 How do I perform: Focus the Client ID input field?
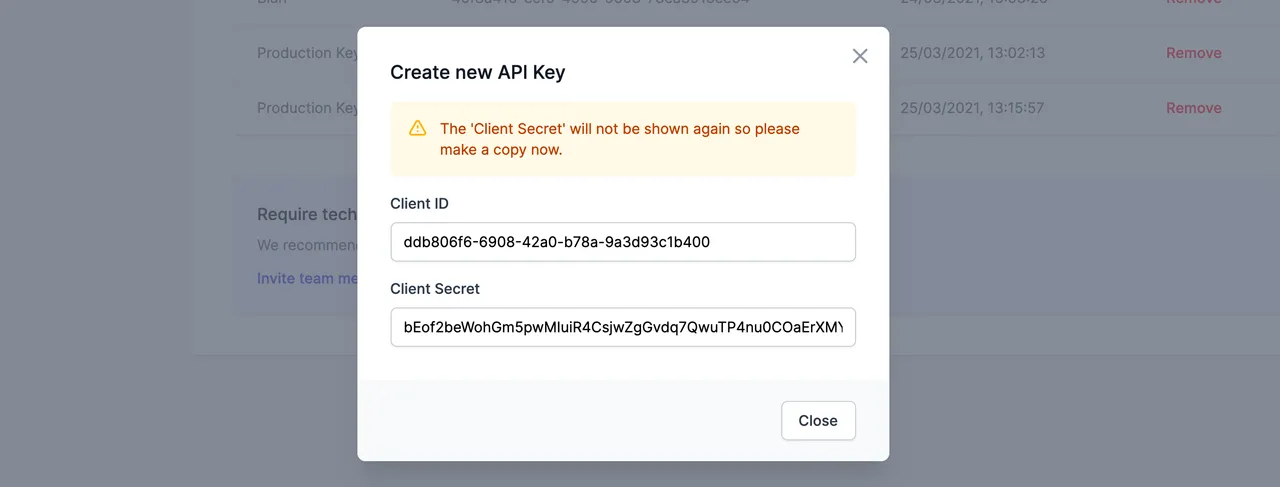(x=622, y=242)
